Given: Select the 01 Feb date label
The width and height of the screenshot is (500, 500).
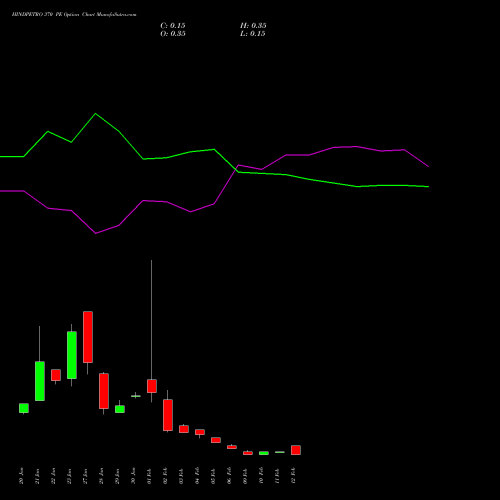Looking at the screenshot, I should click(x=149, y=476).
